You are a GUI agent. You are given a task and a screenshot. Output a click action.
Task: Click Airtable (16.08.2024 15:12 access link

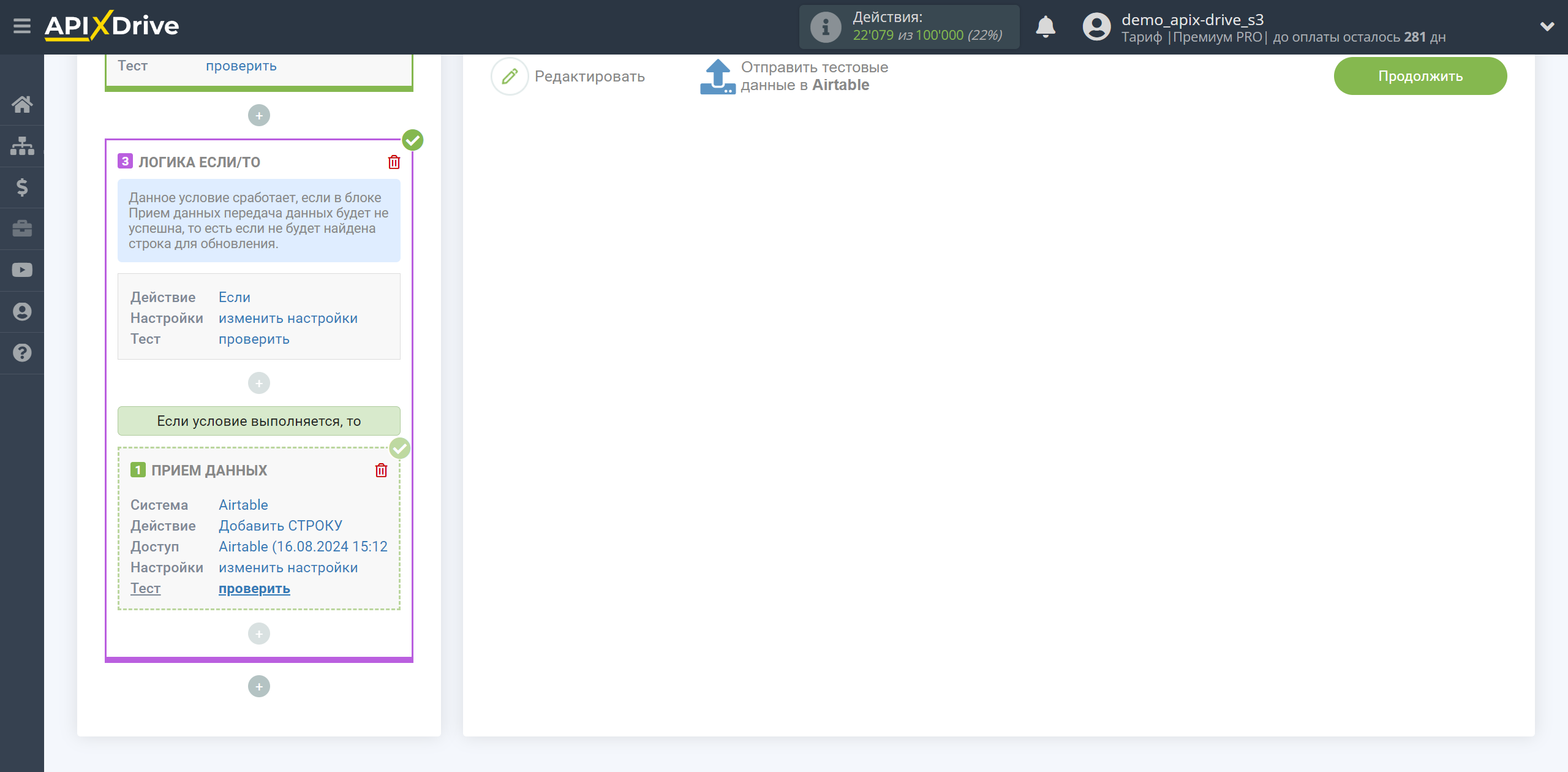click(x=303, y=547)
